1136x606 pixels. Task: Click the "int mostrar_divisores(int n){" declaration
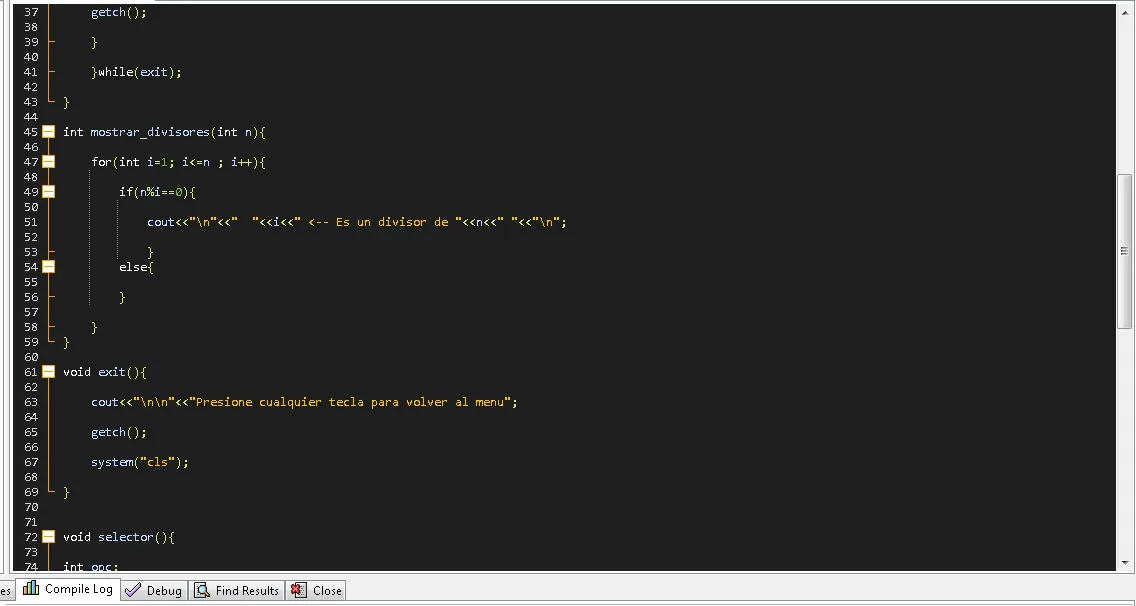click(x=164, y=132)
